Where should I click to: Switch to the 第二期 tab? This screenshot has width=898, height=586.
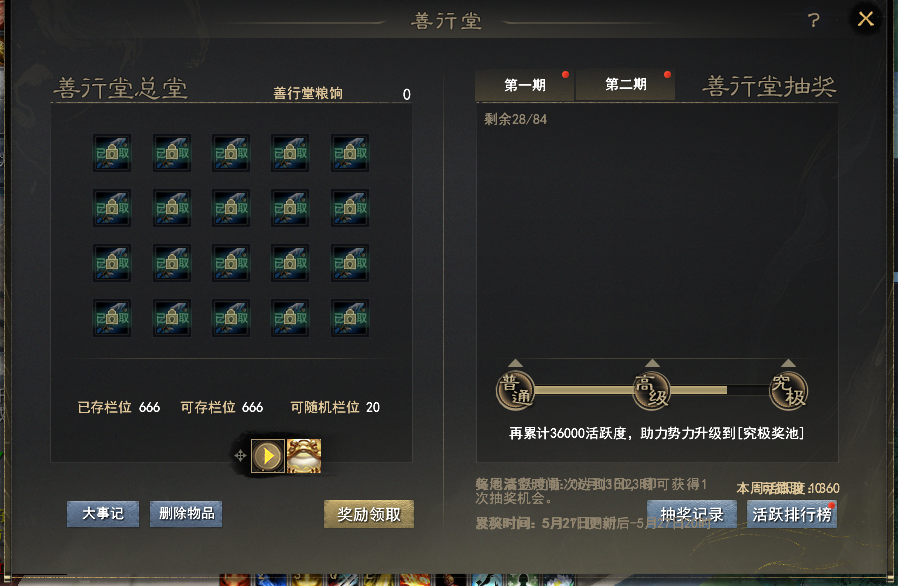click(625, 85)
